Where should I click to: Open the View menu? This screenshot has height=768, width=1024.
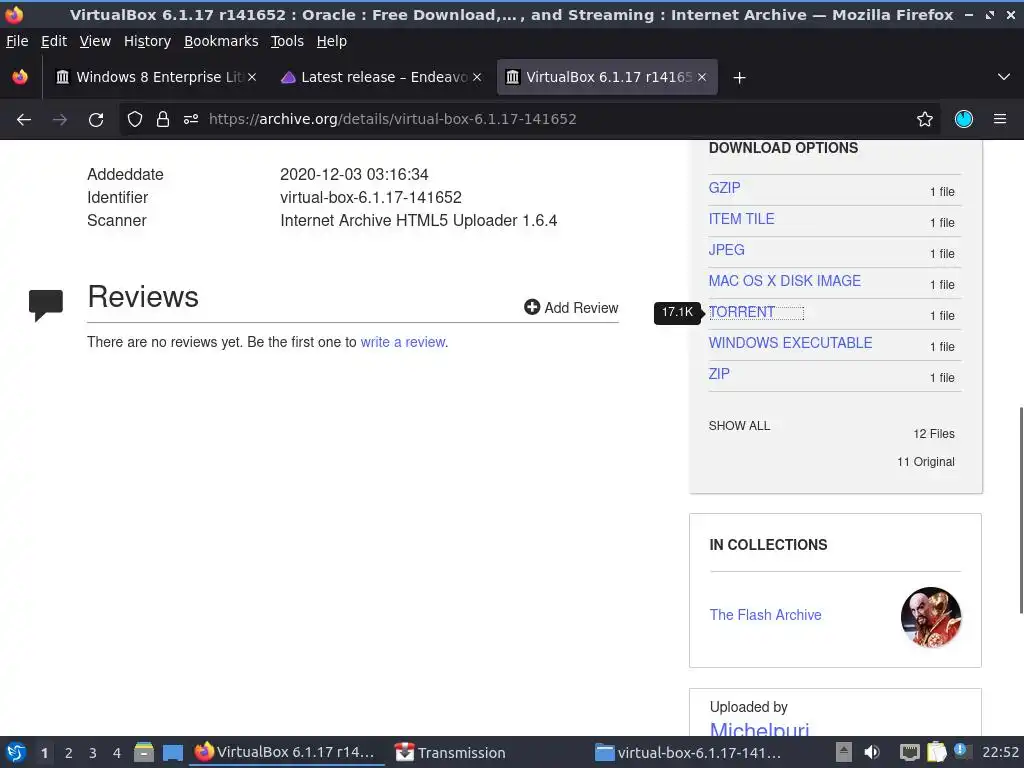pos(95,41)
